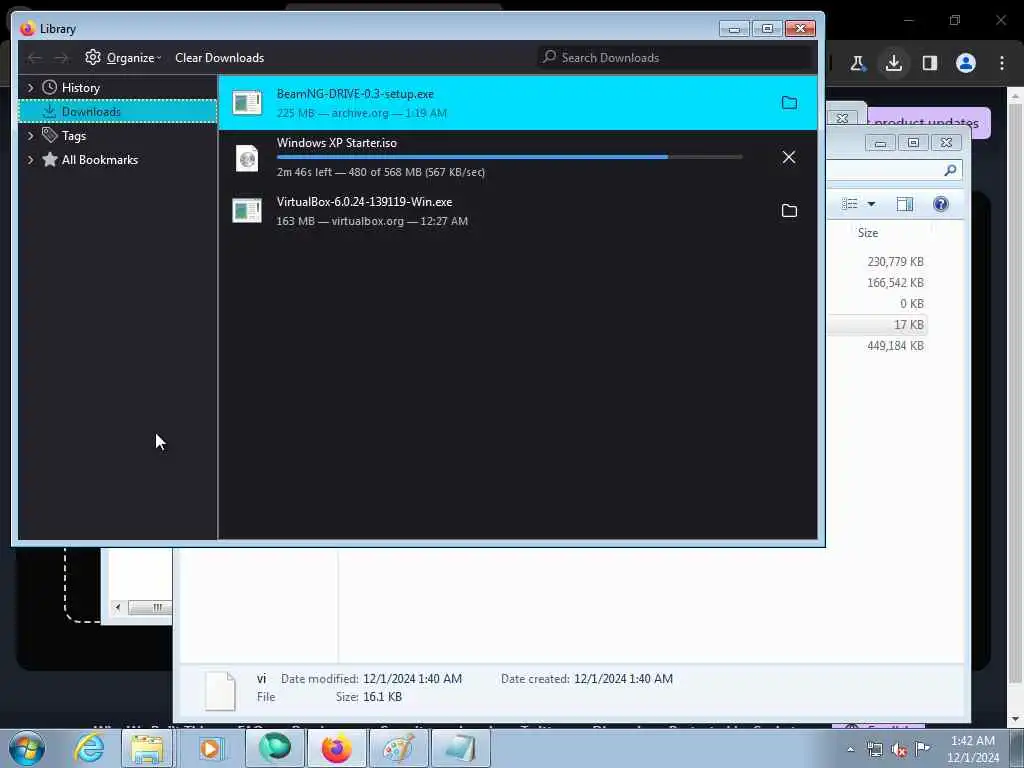This screenshot has width=1024, height=768.
Task: Cancel the Windows XP Starter.iso download
Action: (x=789, y=157)
